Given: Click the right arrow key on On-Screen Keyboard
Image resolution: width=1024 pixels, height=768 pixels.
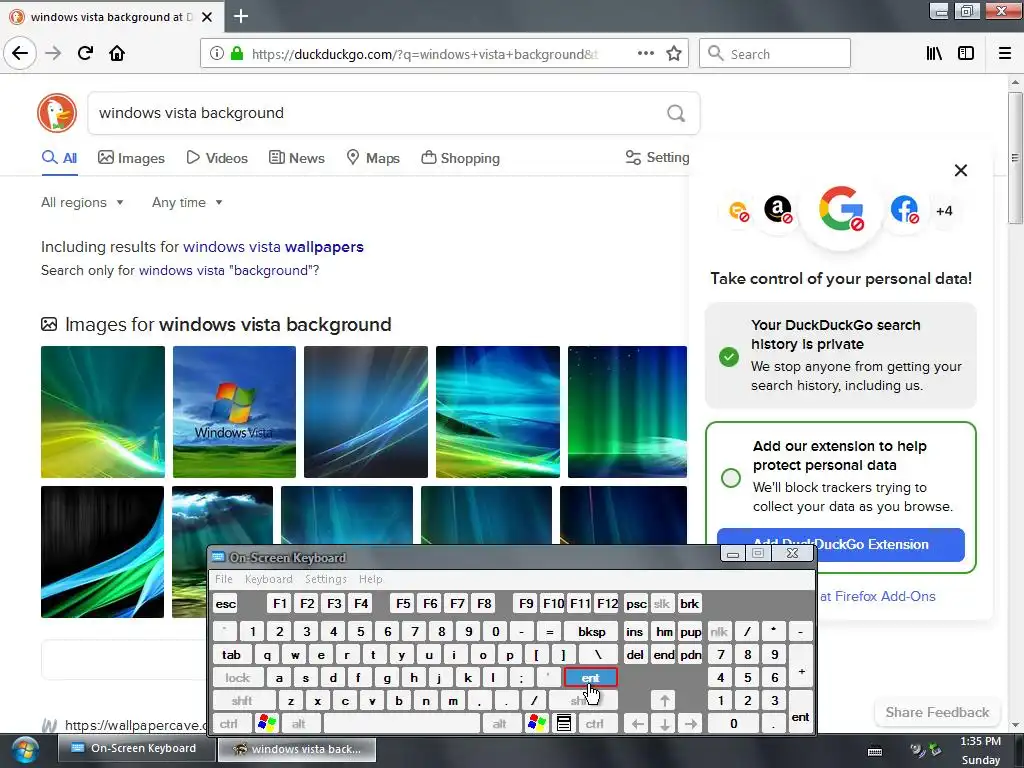Looking at the screenshot, I should point(691,724).
